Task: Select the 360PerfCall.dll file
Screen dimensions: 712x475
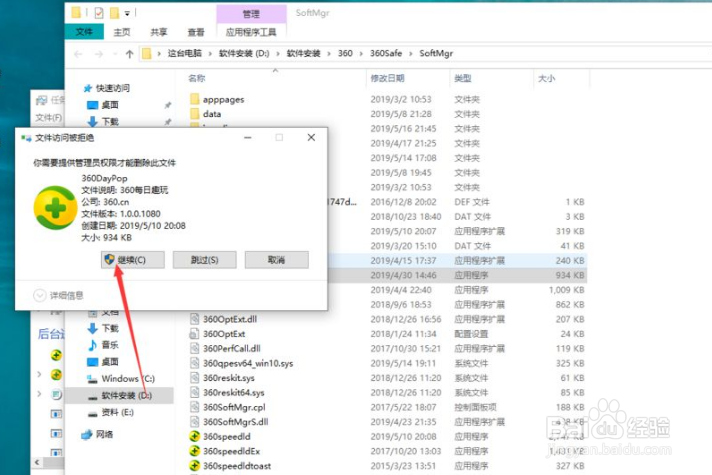Action: point(232,348)
